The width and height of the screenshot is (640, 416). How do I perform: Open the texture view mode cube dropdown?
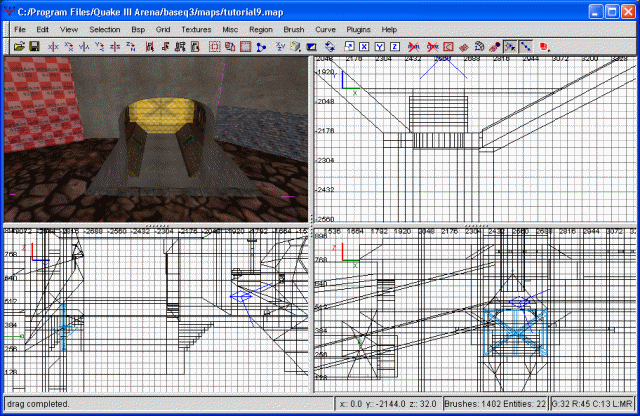click(296, 47)
